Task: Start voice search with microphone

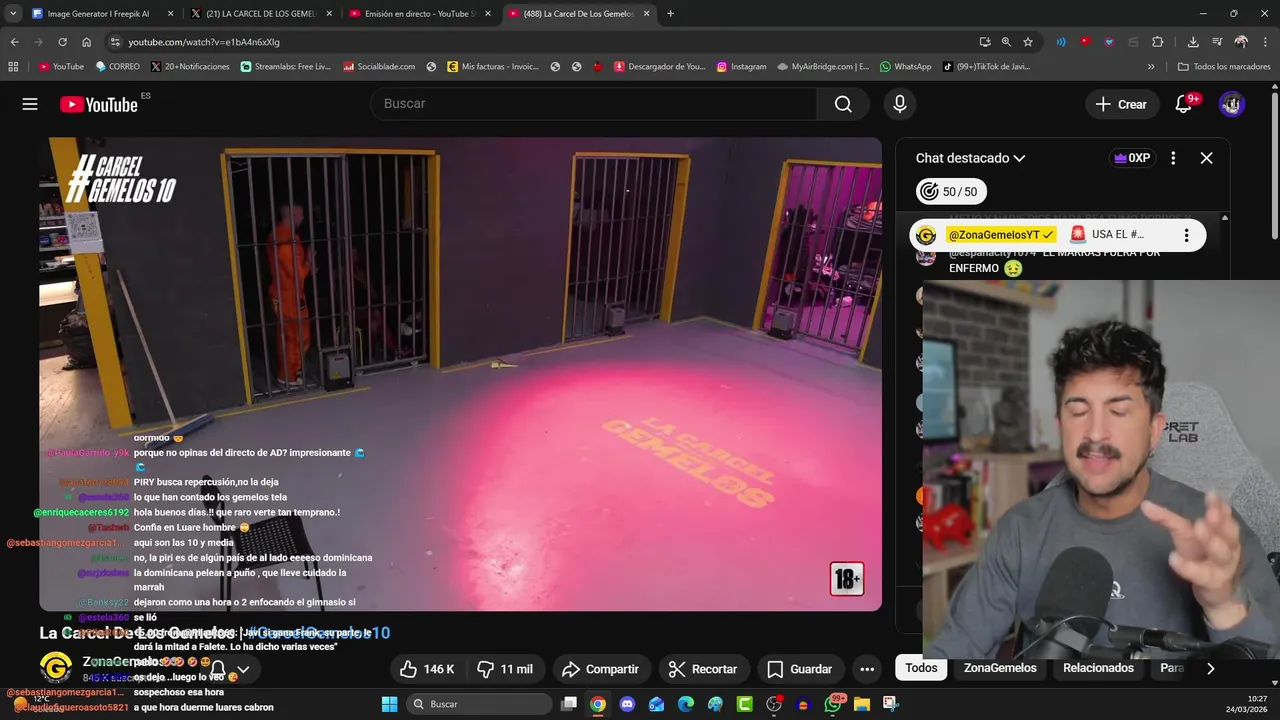Action: [900, 104]
